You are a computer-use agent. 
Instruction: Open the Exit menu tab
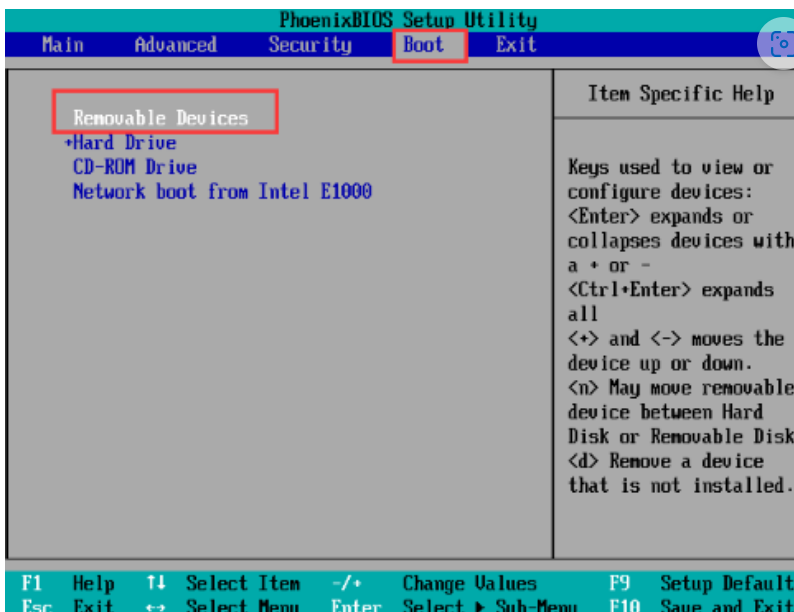[x=516, y=45]
